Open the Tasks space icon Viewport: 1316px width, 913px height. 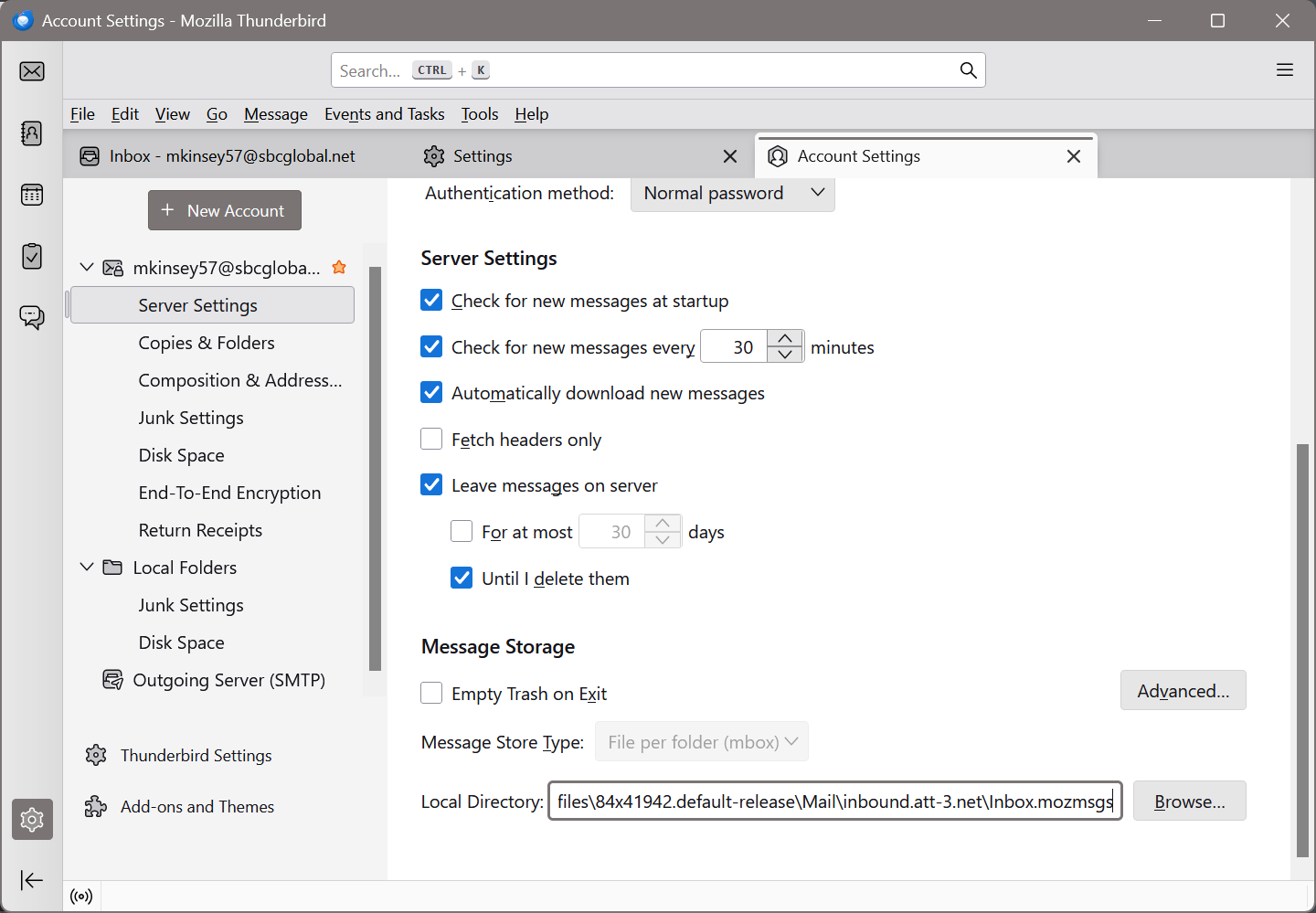[x=32, y=257]
